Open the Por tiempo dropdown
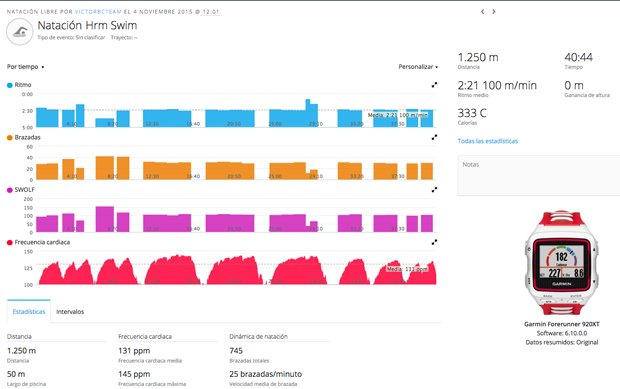Viewport: 620px width, 389px height. pyautogui.click(x=25, y=67)
